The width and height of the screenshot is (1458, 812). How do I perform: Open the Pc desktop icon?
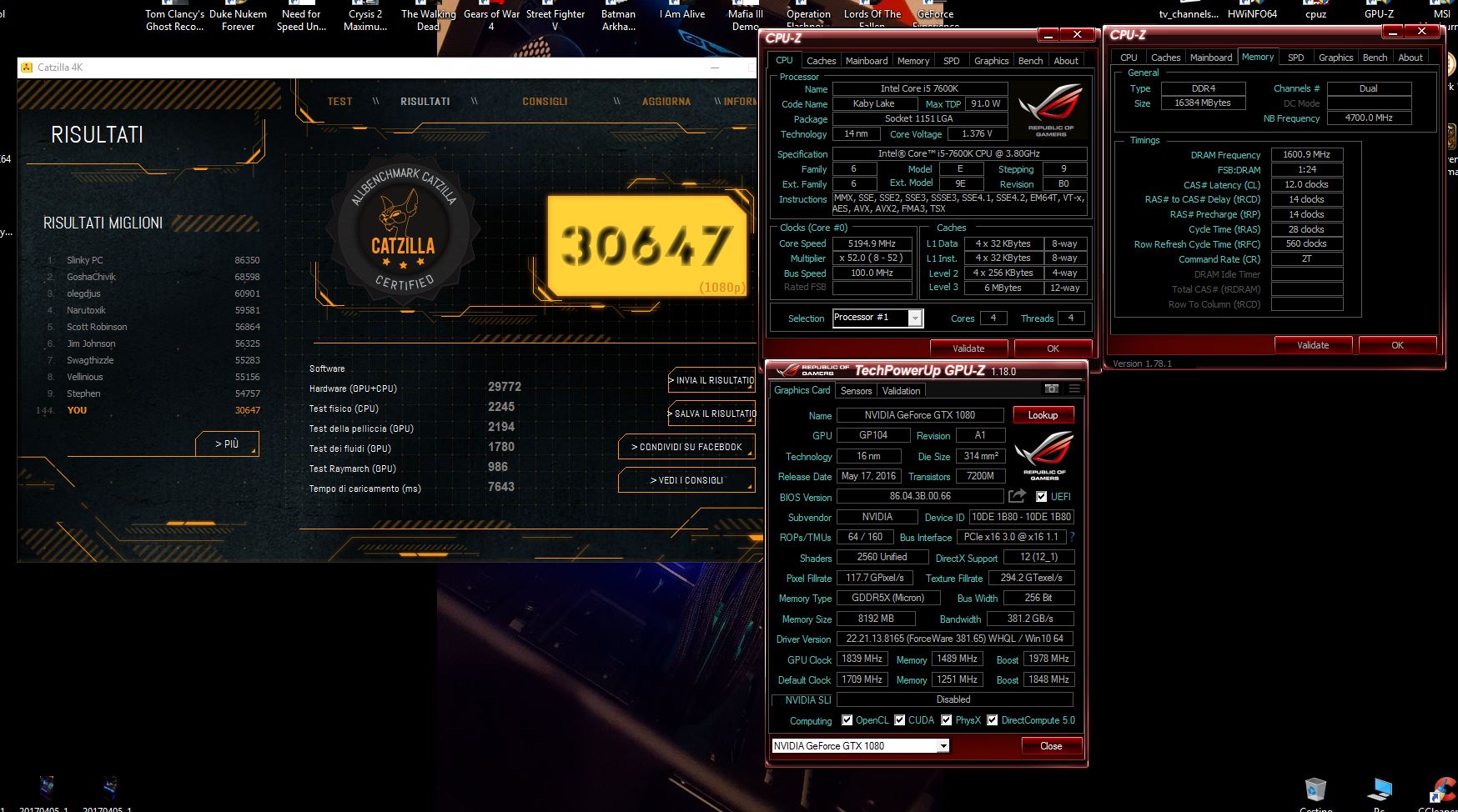1380,794
